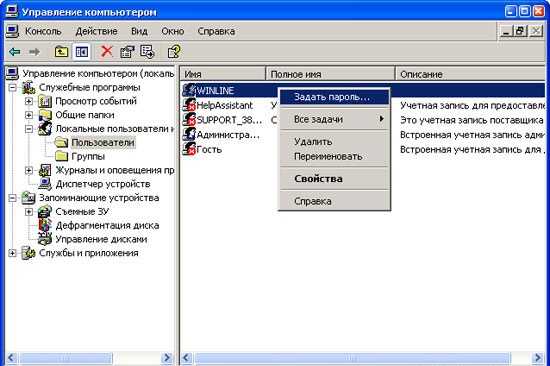Select the Запоминающие устройства tree node

[x=99, y=198]
